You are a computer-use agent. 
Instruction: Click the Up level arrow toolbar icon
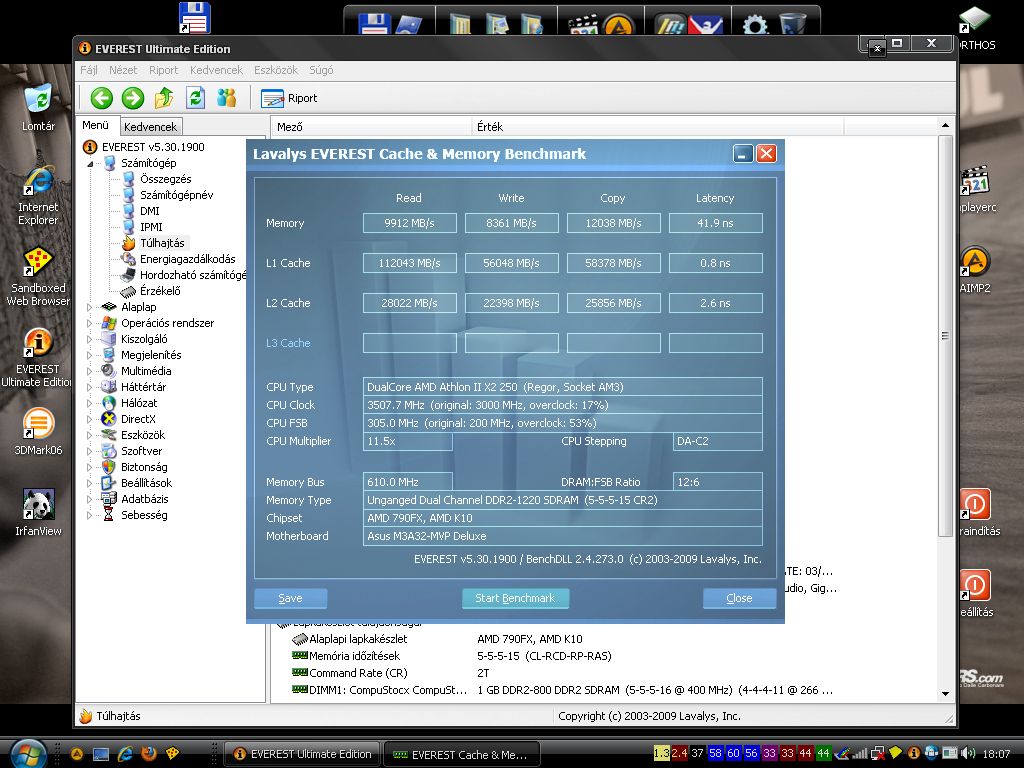tap(164, 98)
